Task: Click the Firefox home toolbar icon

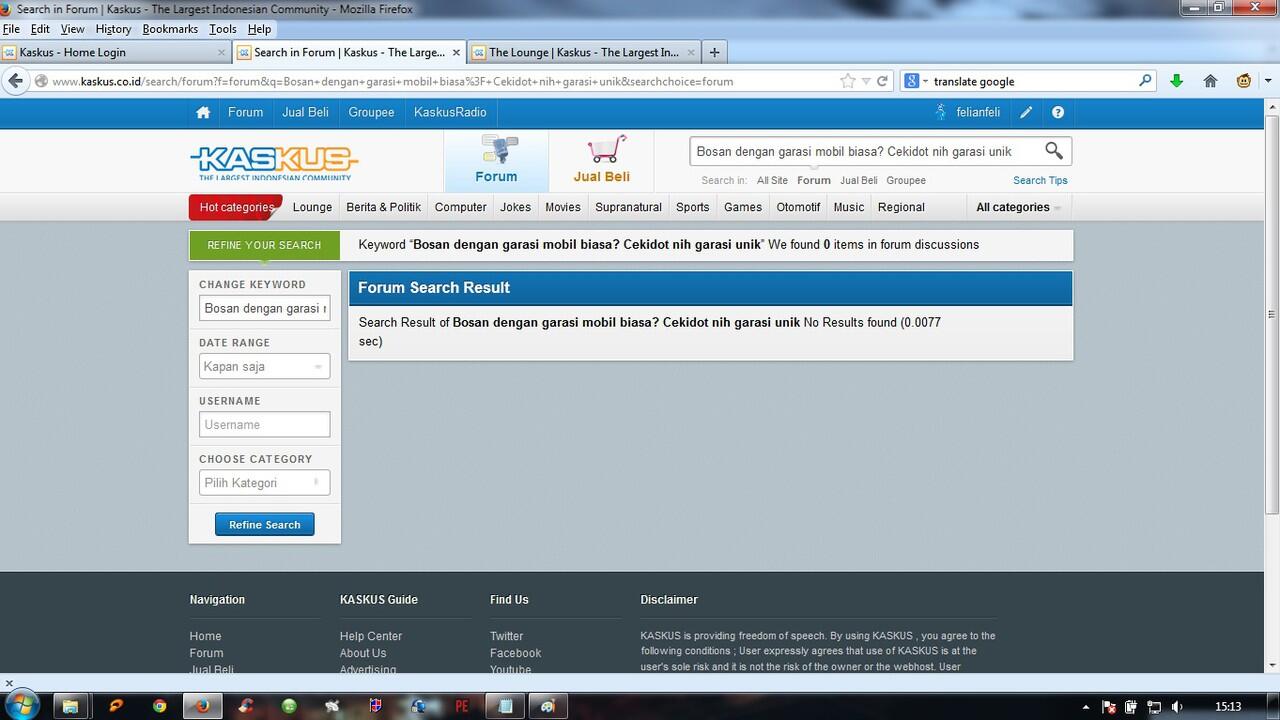Action: (x=1210, y=81)
